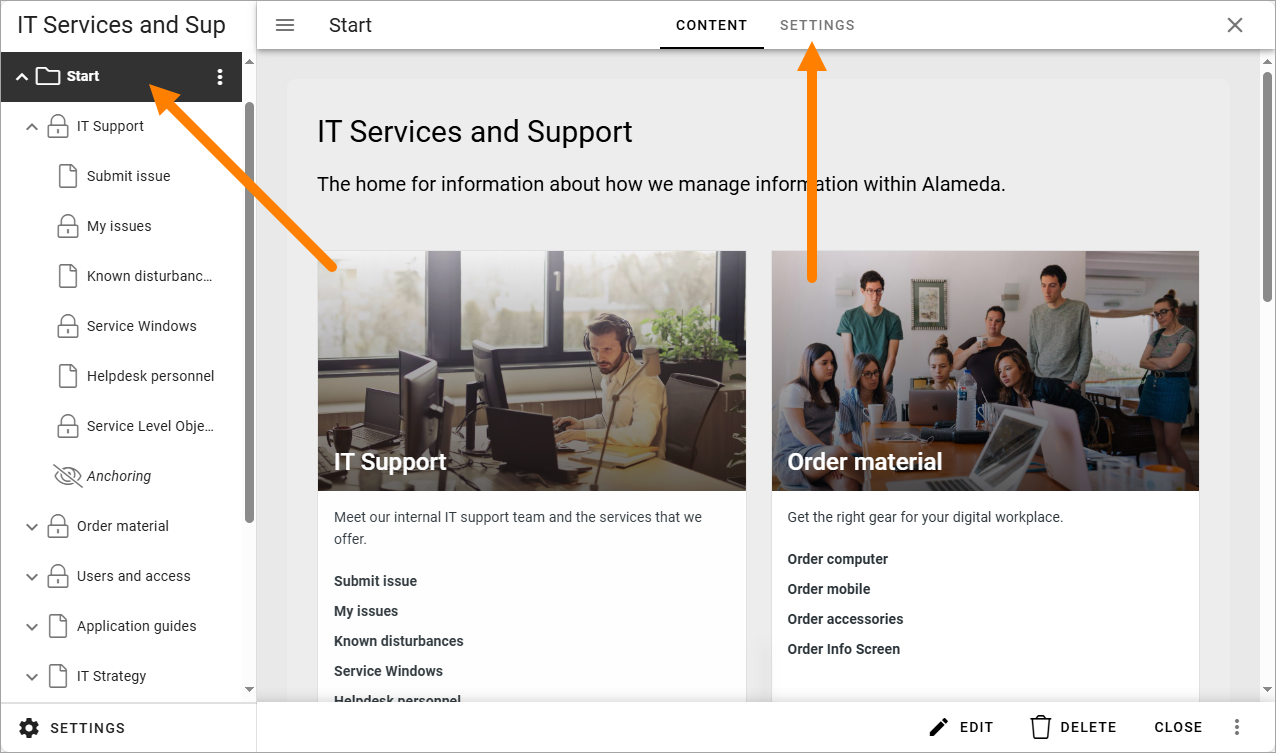
Task: Open SETTINGS at the sidebar bottom
Action: pyautogui.click(x=72, y=728)
